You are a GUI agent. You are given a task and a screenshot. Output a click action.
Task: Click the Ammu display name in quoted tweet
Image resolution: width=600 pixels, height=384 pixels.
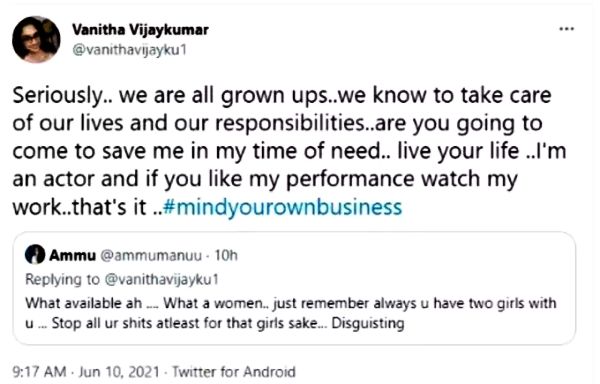click(x=72, y=255)
